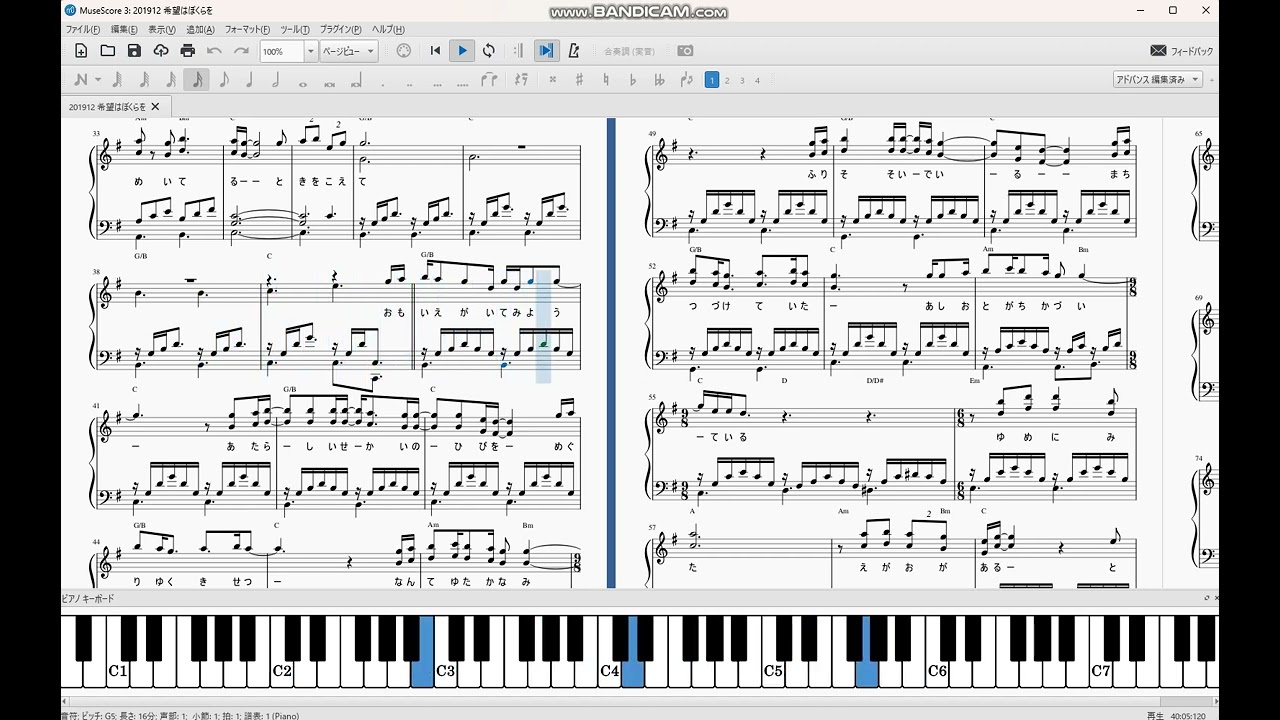
Task: Switch to voice 4
Action: click(757, 80)
